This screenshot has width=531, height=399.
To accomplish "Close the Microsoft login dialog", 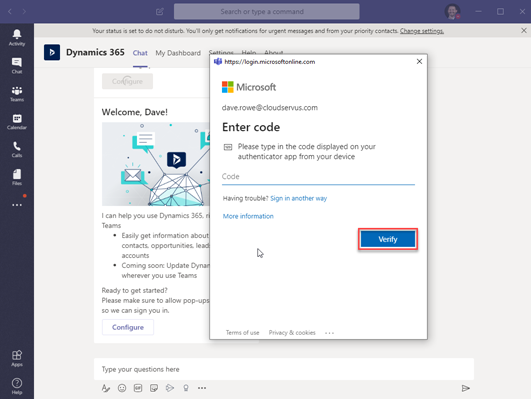I will 419,61.
